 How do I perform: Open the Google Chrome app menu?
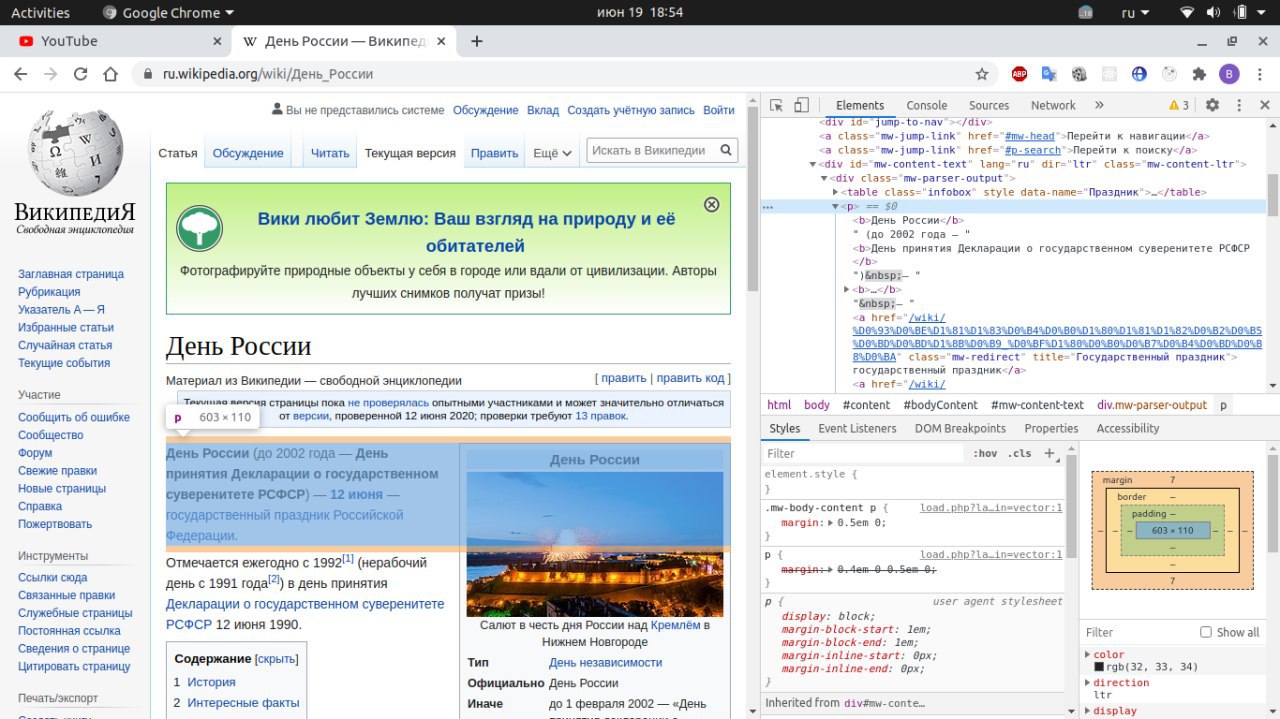click(x=169, y=13)
